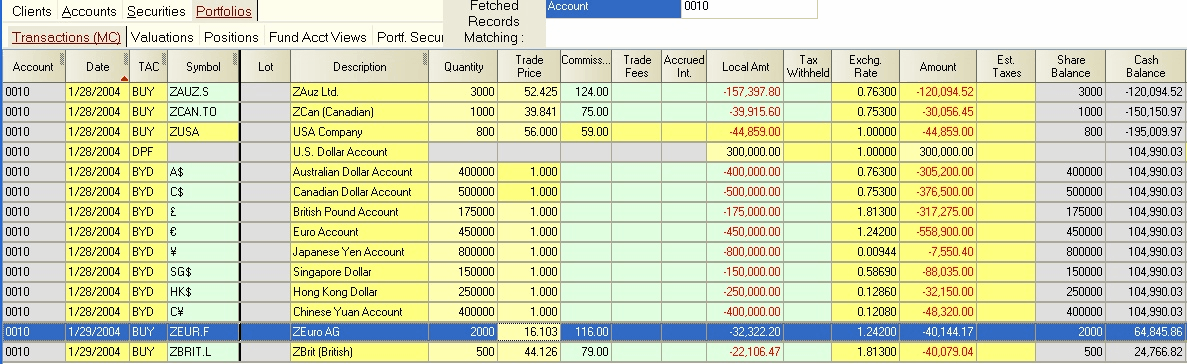Click the Symbol column header
The width and height of the screenshot is (1187, 364).
click(203, 67)
